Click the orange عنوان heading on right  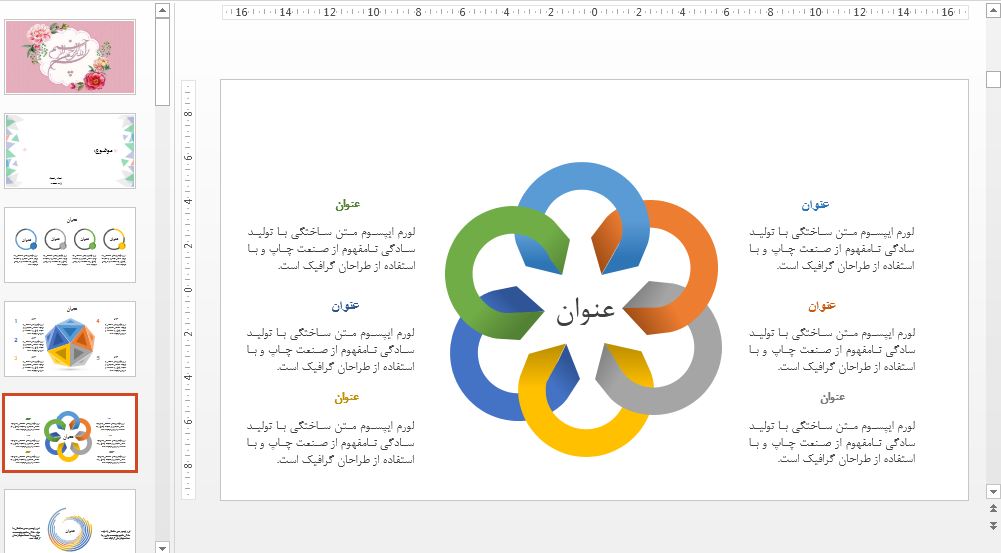(x=821, y=306)
